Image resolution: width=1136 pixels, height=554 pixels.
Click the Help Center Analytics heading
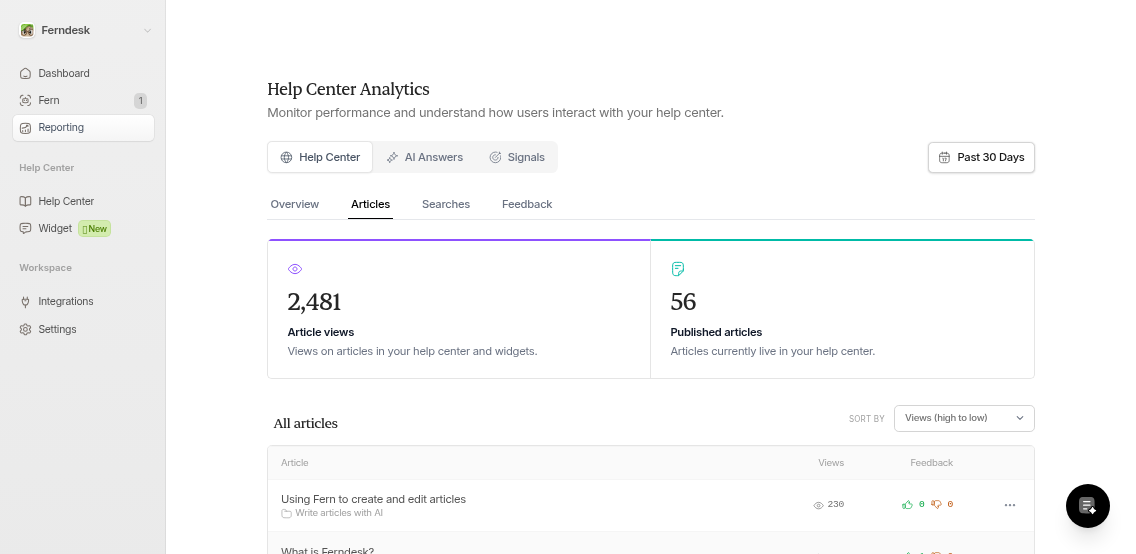click(348, 89)
